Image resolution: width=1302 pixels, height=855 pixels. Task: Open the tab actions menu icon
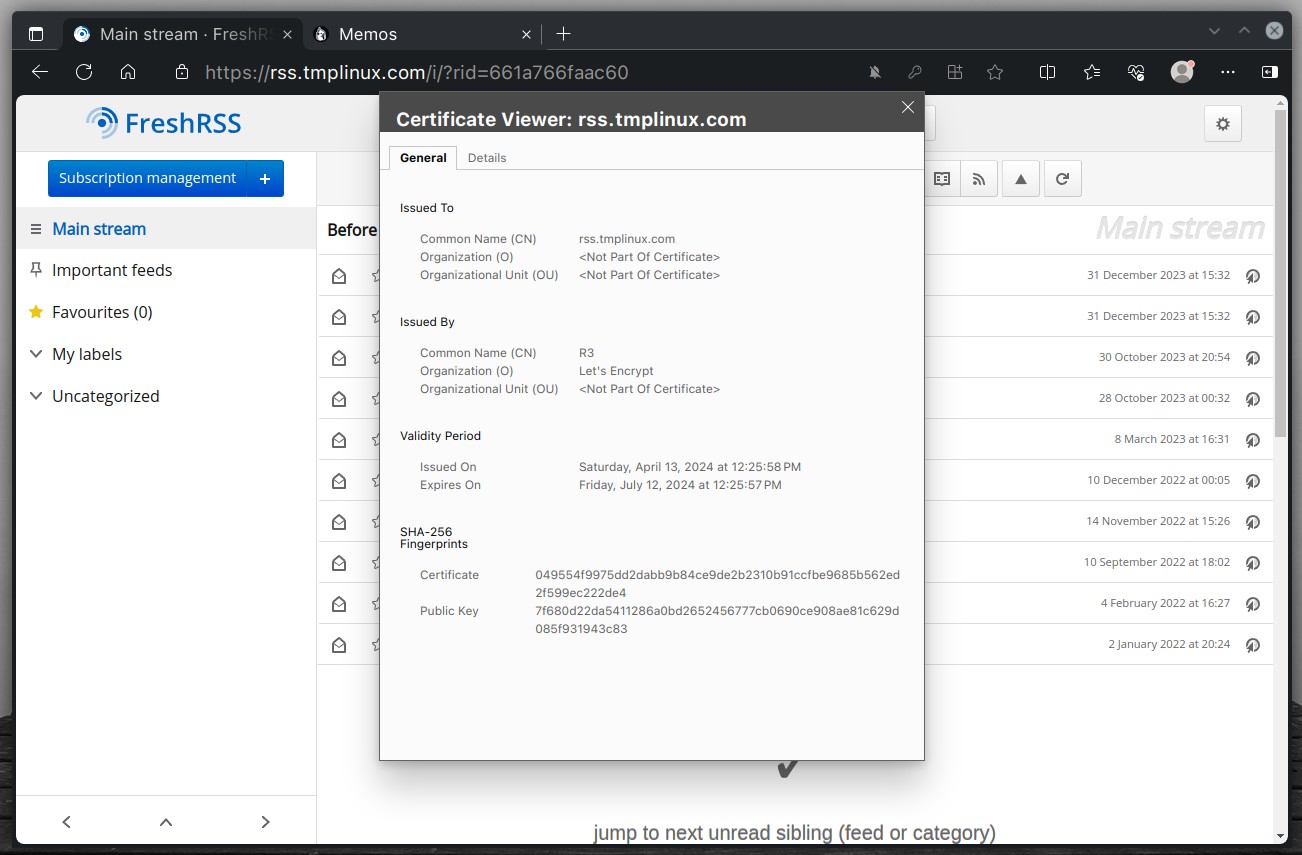point(36,34)
